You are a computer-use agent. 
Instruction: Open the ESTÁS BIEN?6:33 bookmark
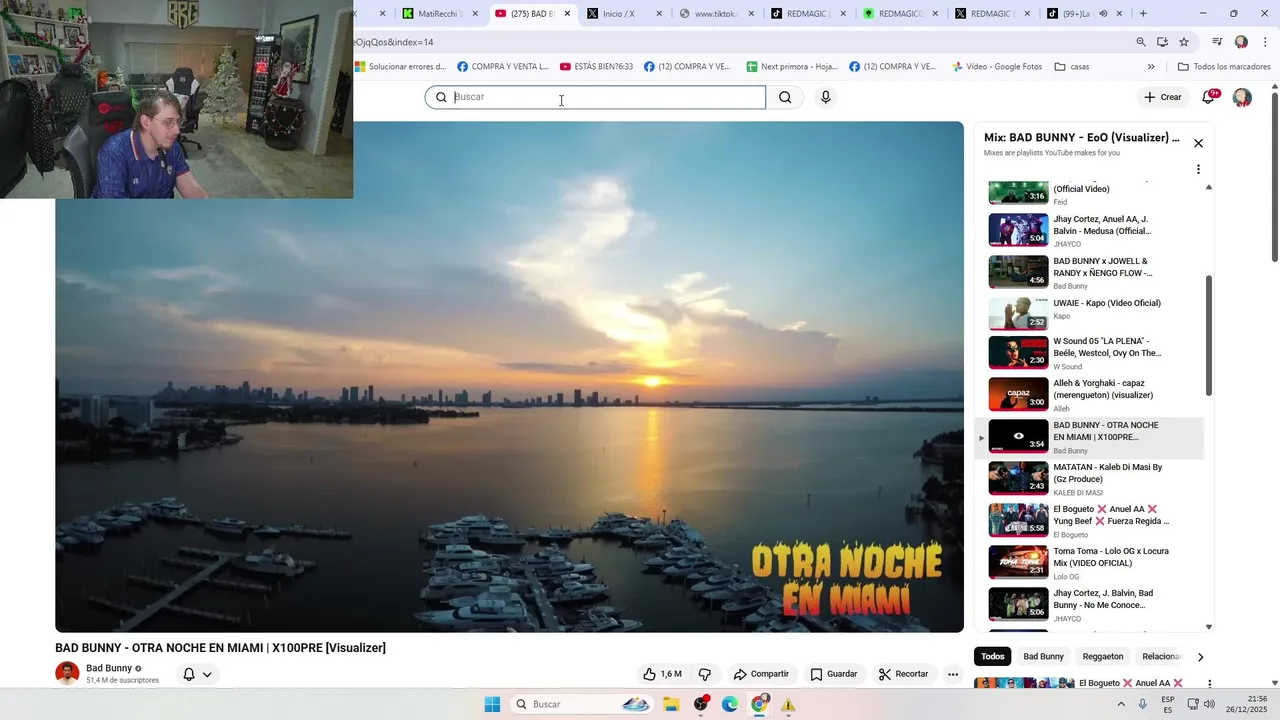597,67
